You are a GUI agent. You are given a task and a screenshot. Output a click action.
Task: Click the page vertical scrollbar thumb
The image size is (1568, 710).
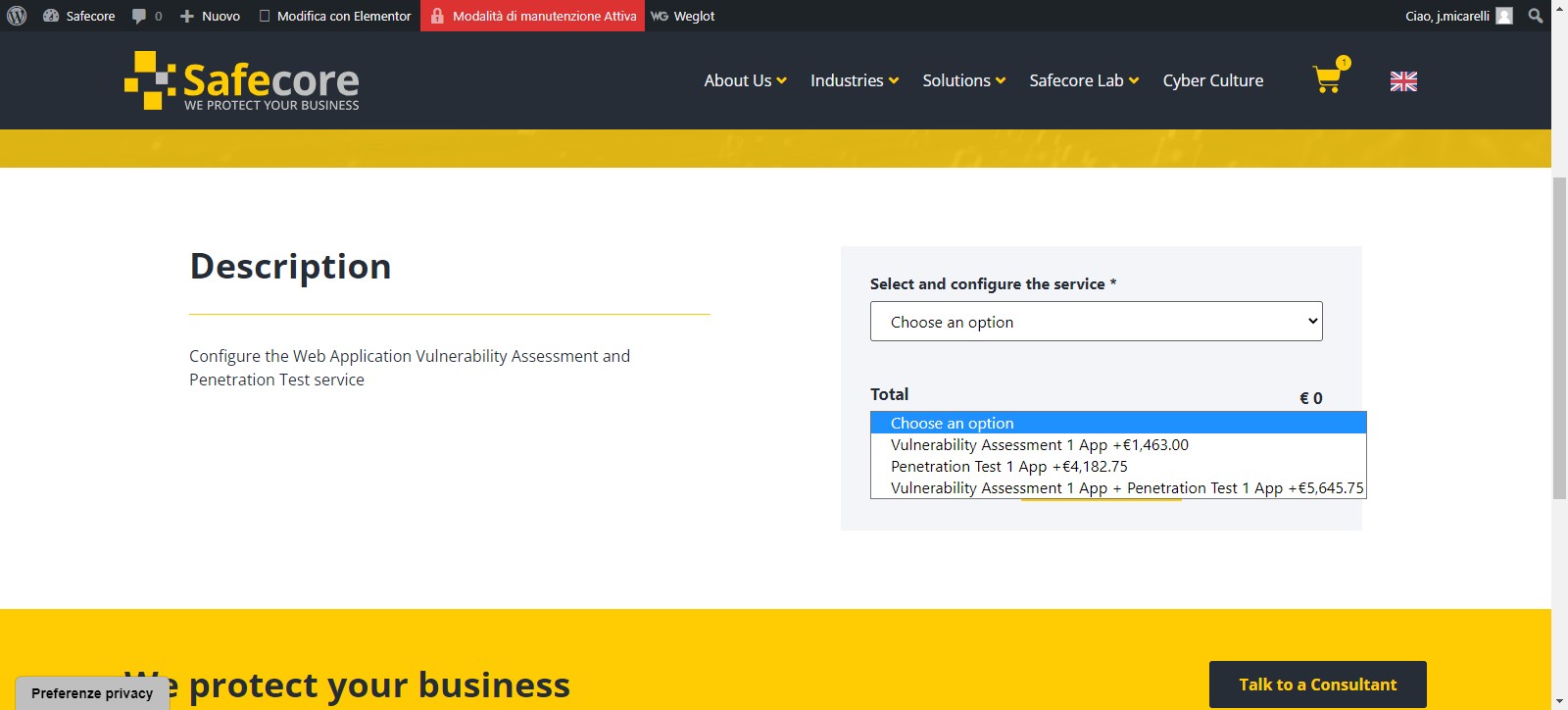[1559, 338]
